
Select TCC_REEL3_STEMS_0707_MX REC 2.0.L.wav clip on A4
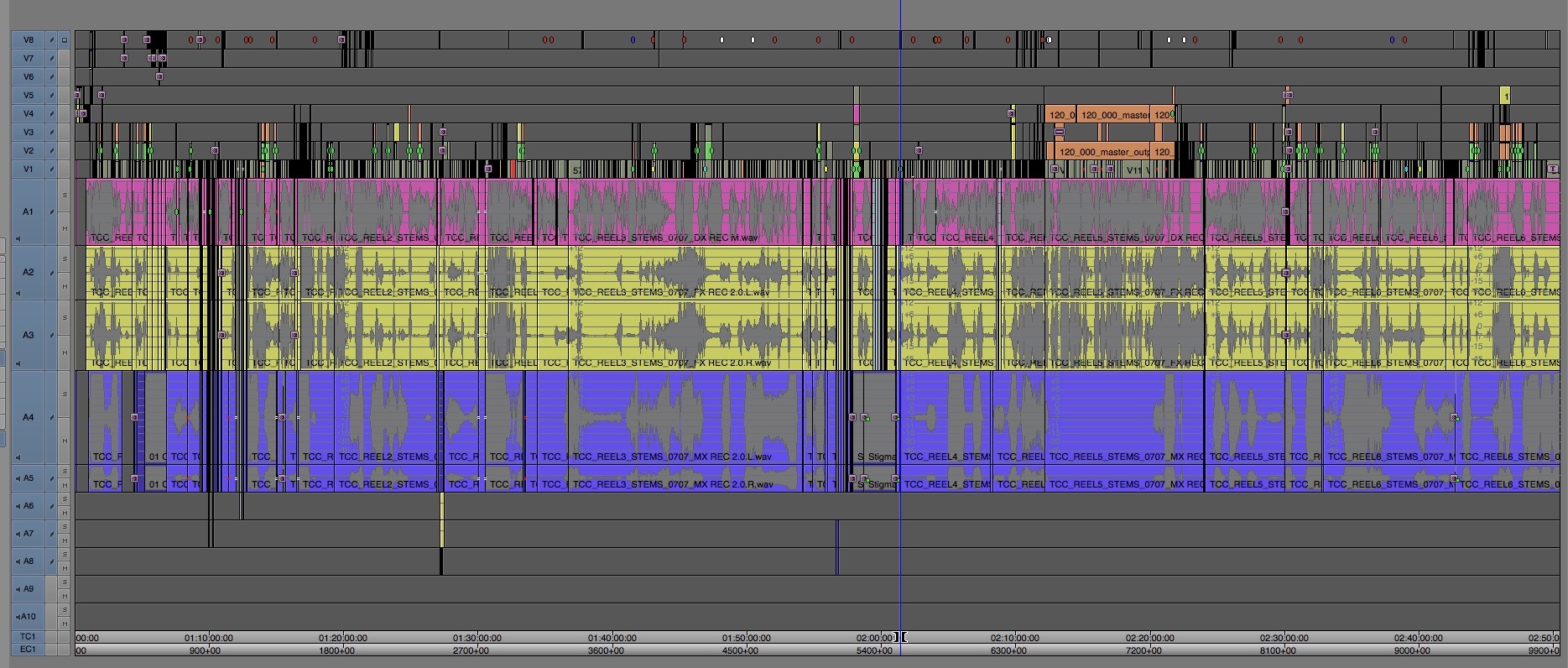(685, 418)
